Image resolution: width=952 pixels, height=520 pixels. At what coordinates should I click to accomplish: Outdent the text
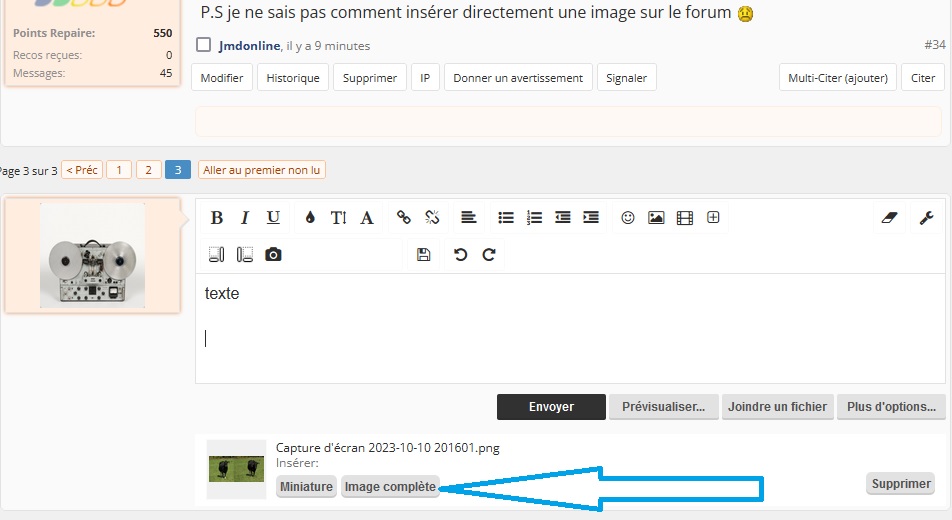click(x=563, y=217)
